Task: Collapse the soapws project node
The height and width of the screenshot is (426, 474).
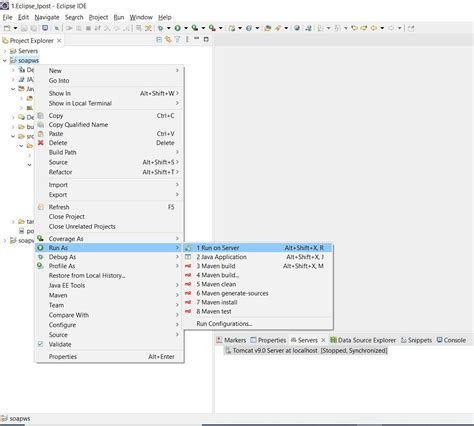Action: (5, 61)
